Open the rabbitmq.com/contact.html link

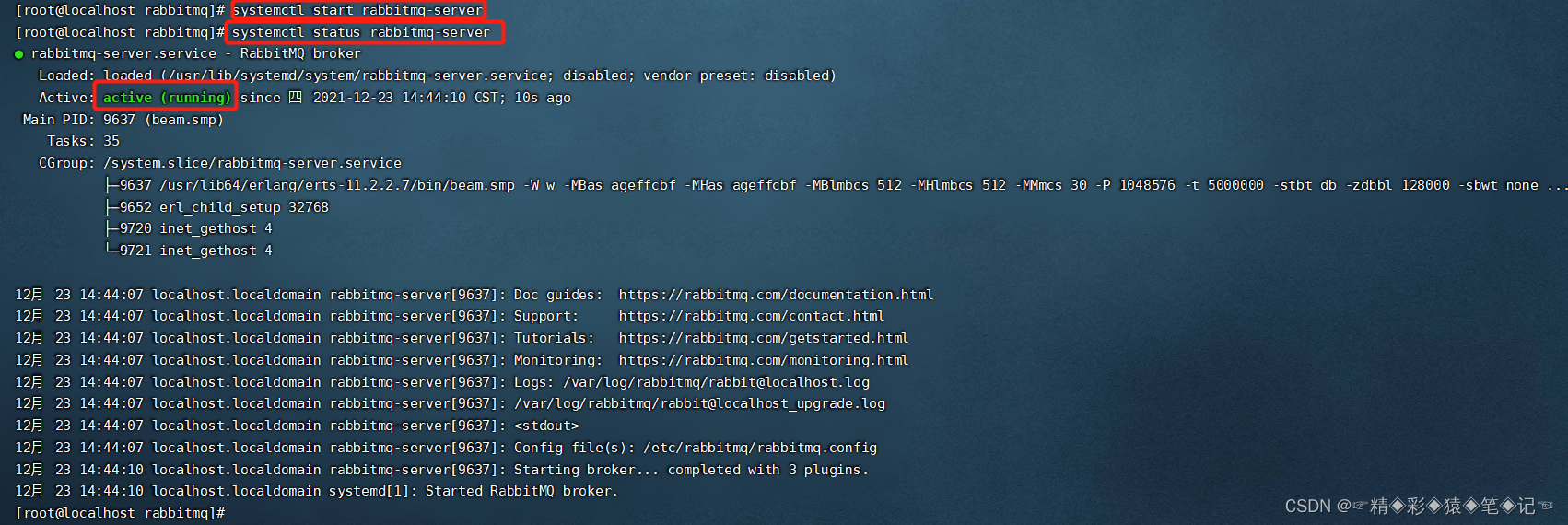point(751,316)
